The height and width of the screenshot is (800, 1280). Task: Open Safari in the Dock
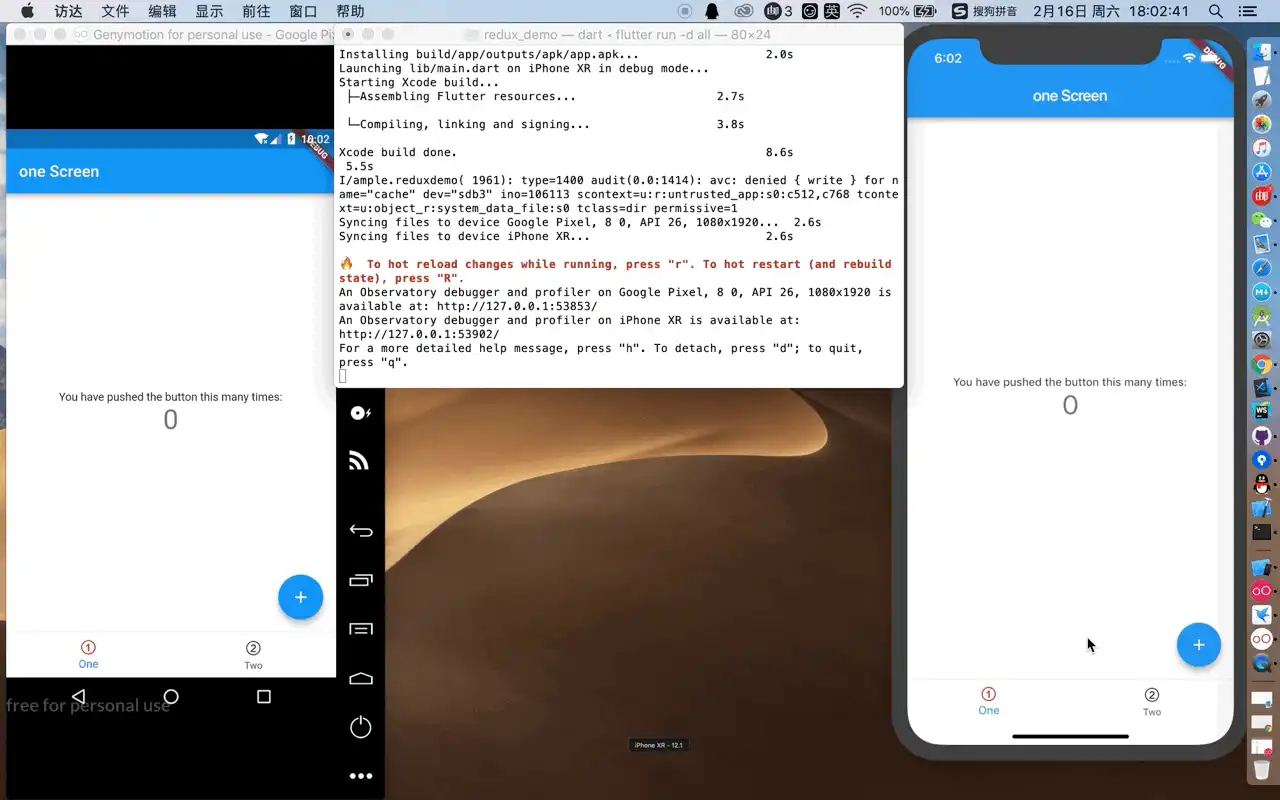point(1262,268)
